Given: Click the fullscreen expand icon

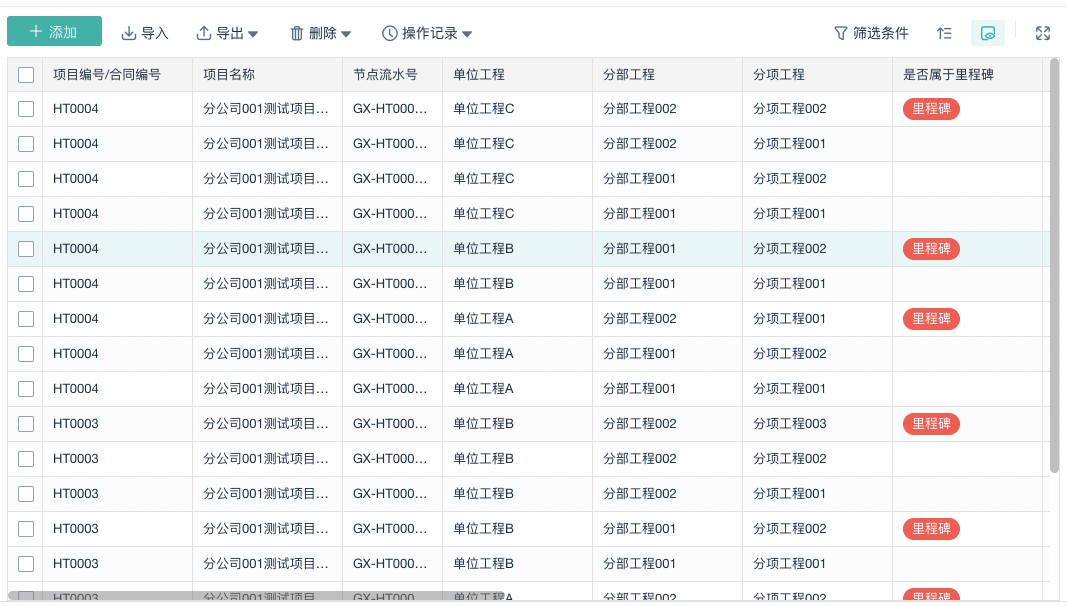Looking at the screenshot, I should (x=1043, y=33).
